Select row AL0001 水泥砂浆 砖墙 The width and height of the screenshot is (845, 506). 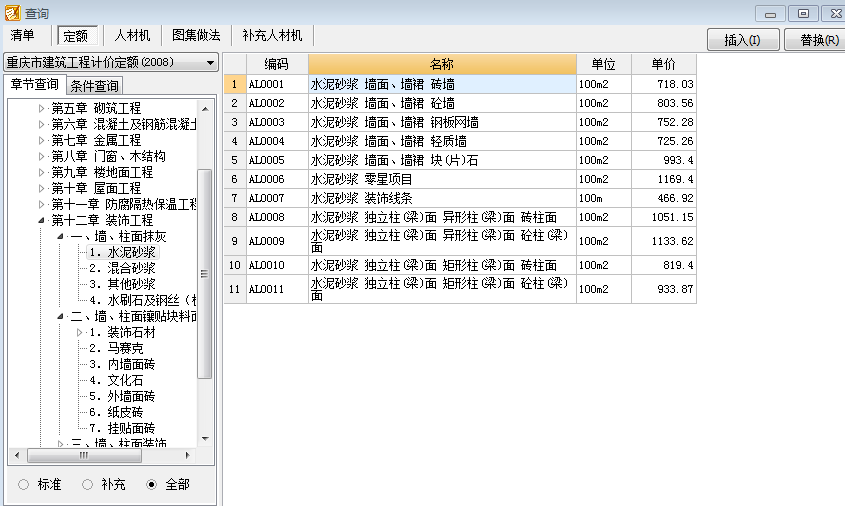[460, 84]
